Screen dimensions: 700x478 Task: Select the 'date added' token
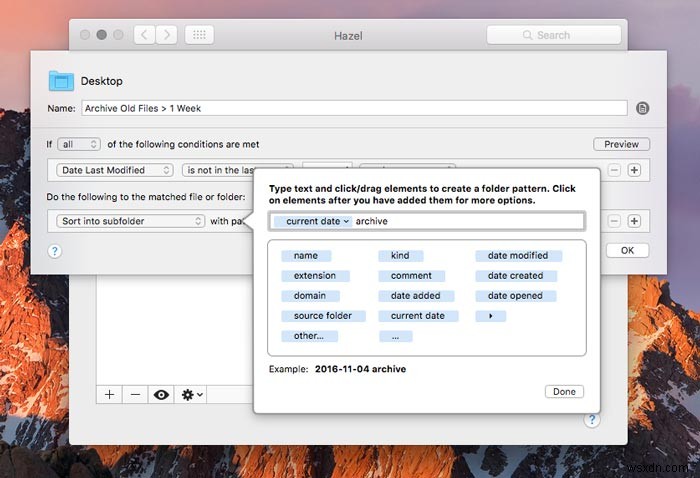click(416, 296)
